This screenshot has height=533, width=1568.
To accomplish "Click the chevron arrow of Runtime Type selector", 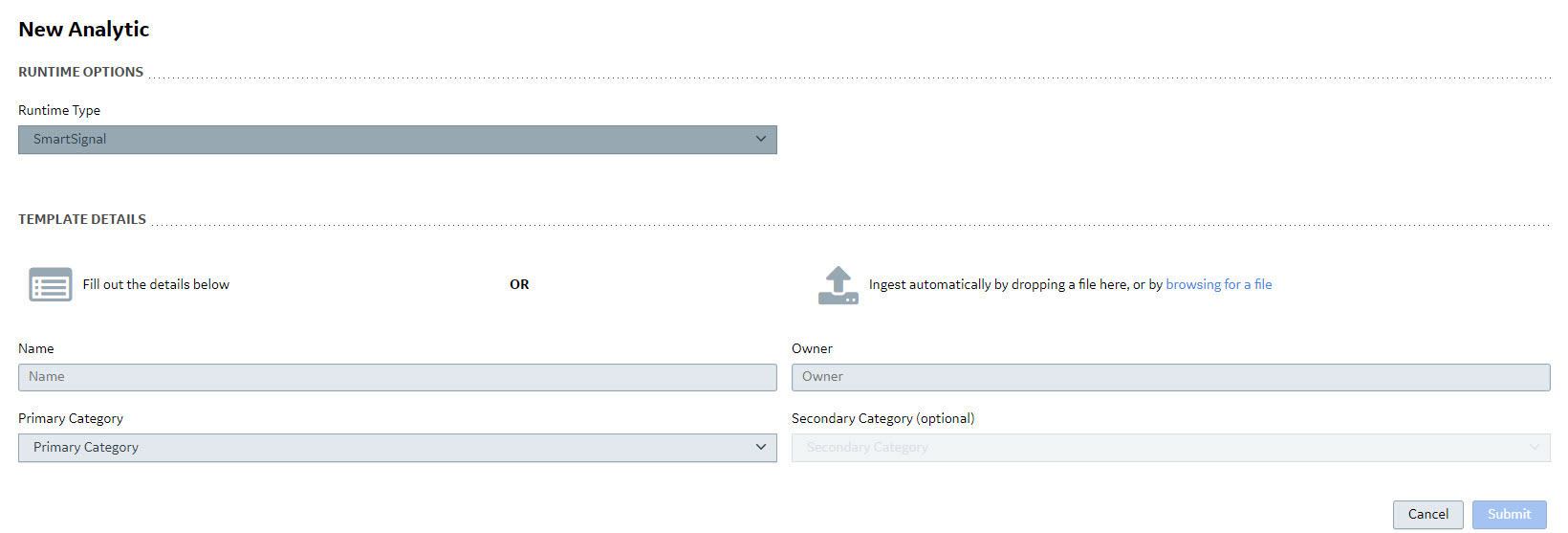I will point(761,139).
